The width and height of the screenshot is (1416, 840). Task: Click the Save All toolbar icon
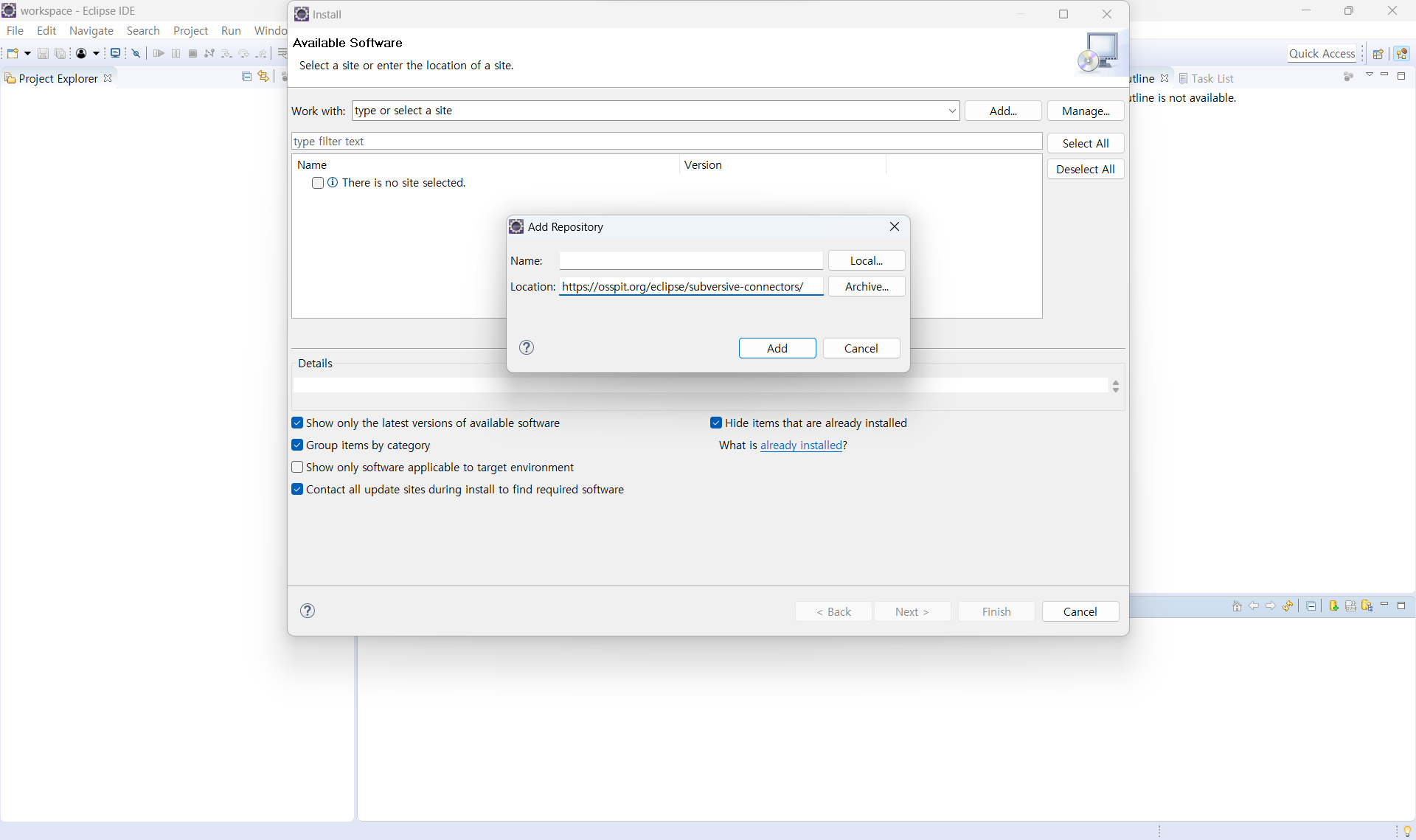tap(60, 53)
